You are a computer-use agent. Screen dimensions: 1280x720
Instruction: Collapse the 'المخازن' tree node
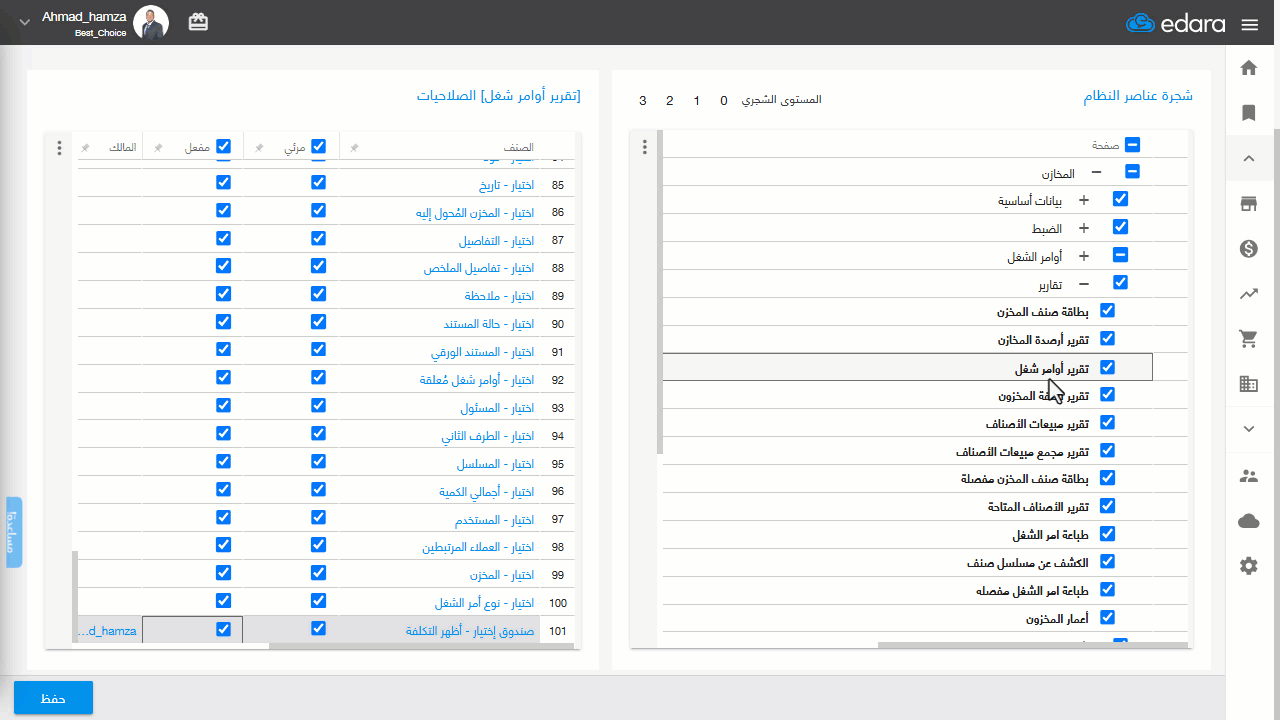(x=1096, y=172)
